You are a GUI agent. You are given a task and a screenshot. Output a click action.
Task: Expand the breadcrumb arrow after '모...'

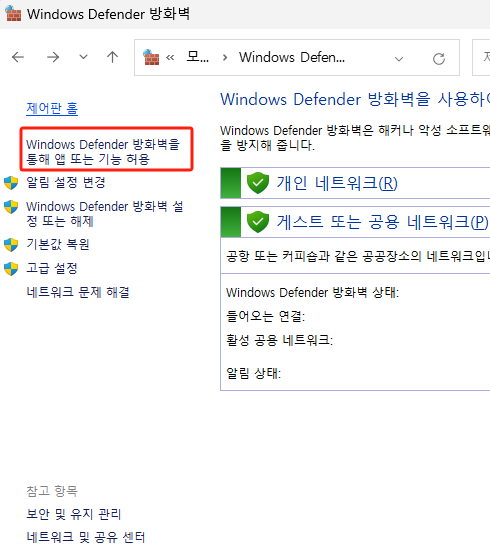click(x=225, y=58)
